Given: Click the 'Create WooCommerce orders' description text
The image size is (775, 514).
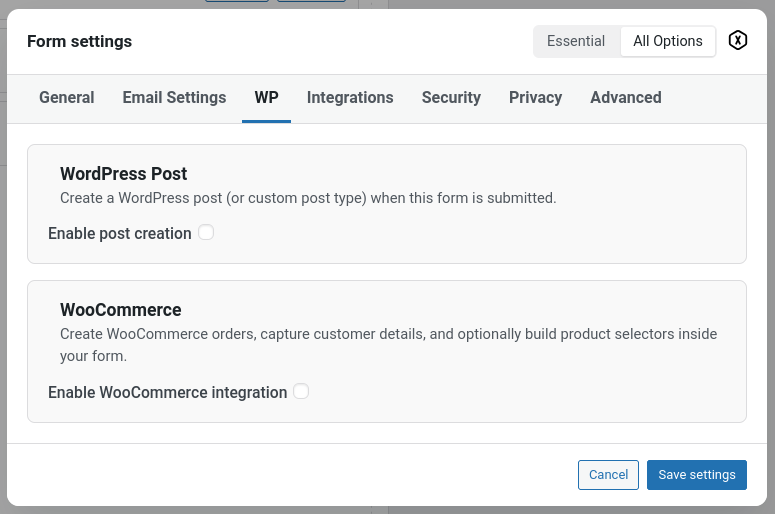Looking at the screenshot, I should [x=388, y=345].
